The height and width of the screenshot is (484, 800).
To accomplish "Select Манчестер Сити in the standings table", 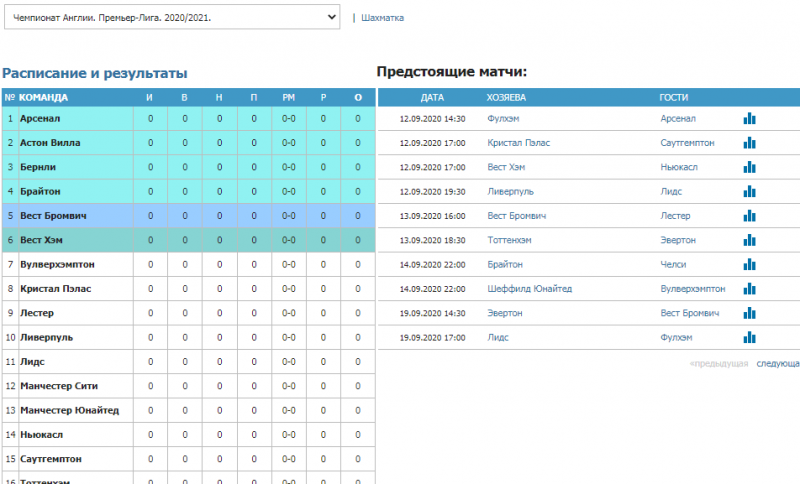I will click(x=59, y=386).
